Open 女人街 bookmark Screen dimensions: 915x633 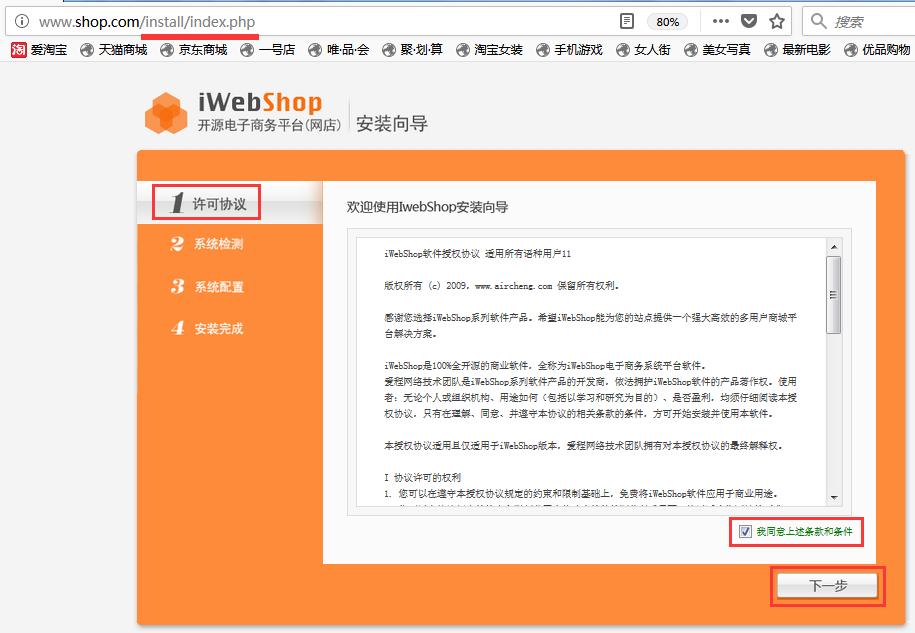pyautogui.click(x=644, y=50)
